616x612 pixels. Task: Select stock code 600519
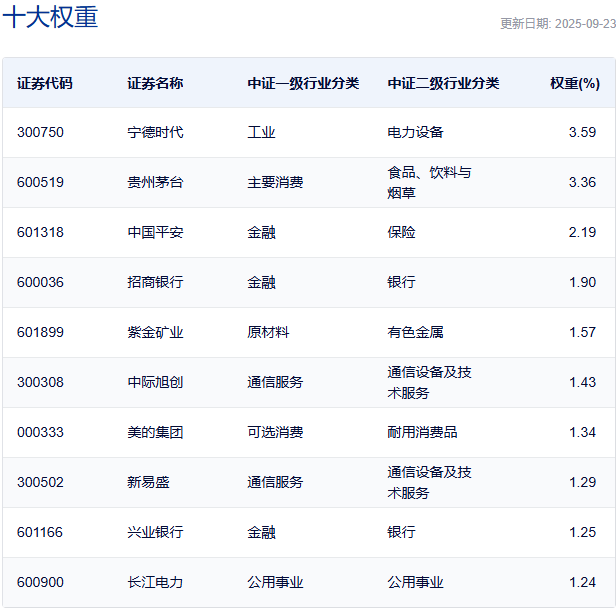pos(40,182)
